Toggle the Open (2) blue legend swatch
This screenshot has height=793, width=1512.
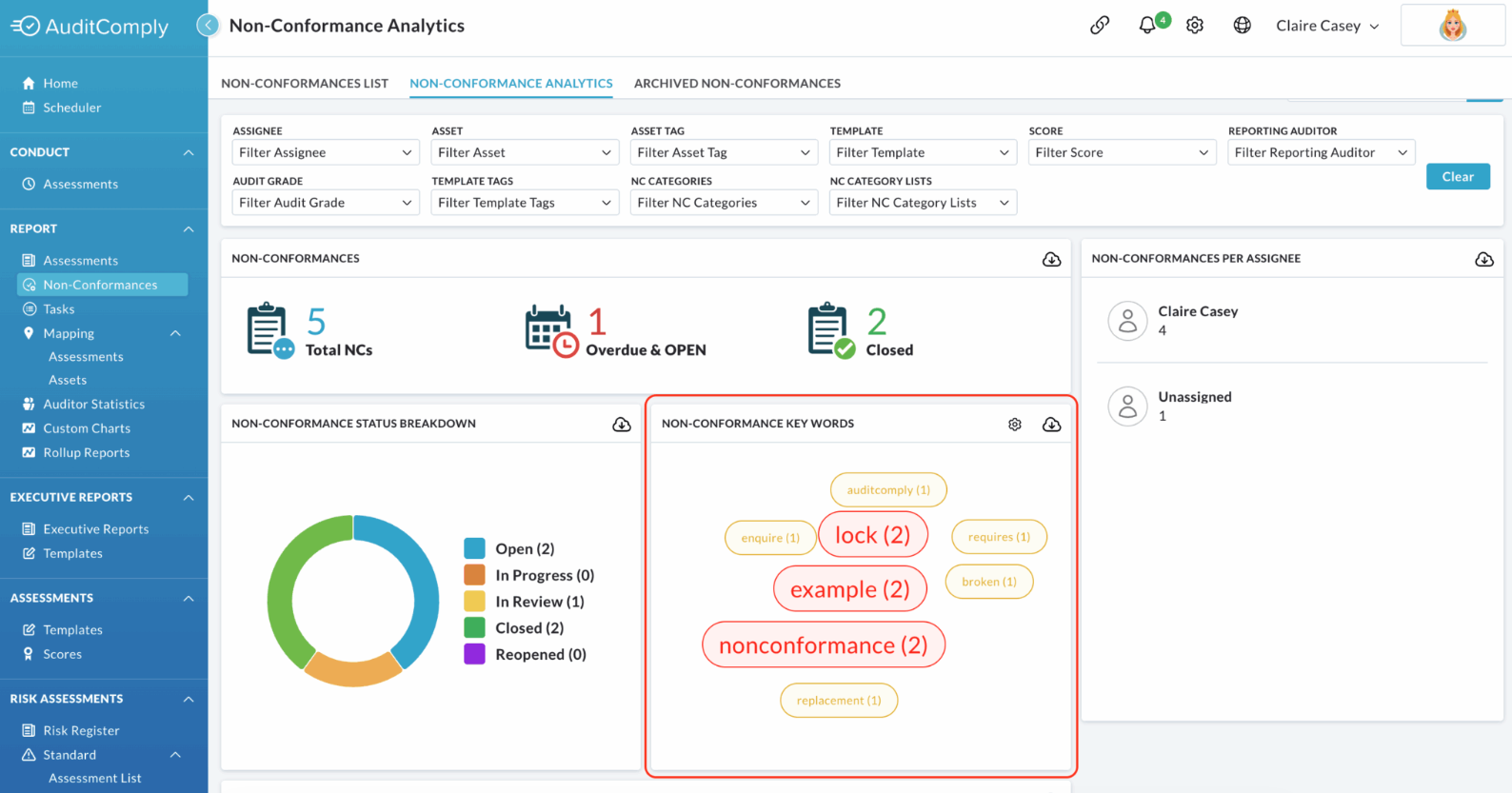click(474, 548)
